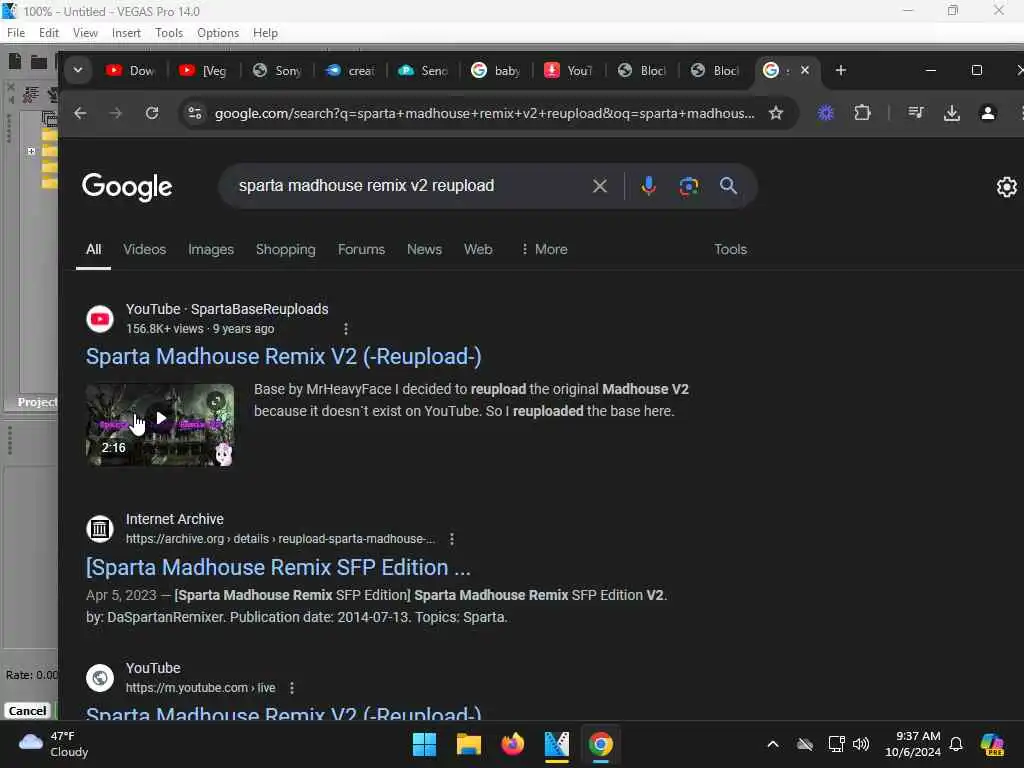Switch to the 'Sony' tab
This screenshot has height=768, width=1024.
click(x=277, y=70)
